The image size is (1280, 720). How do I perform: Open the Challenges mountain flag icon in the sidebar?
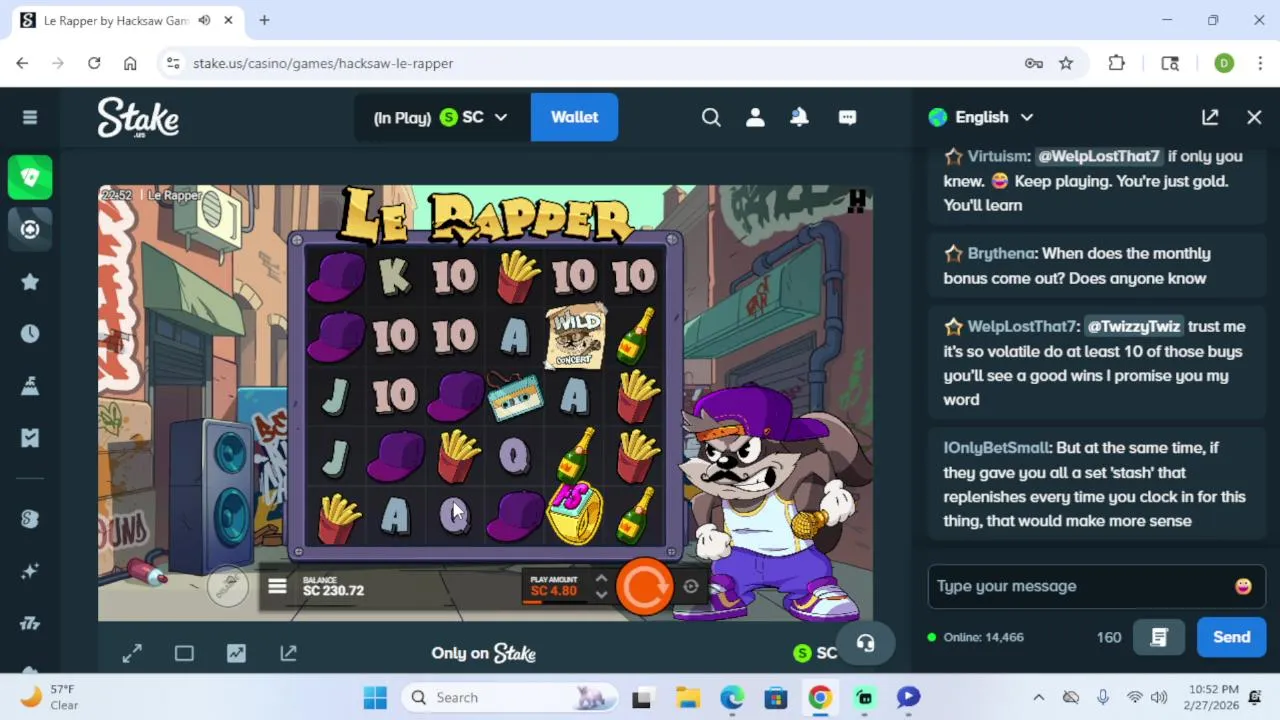(x=30, y=386)
